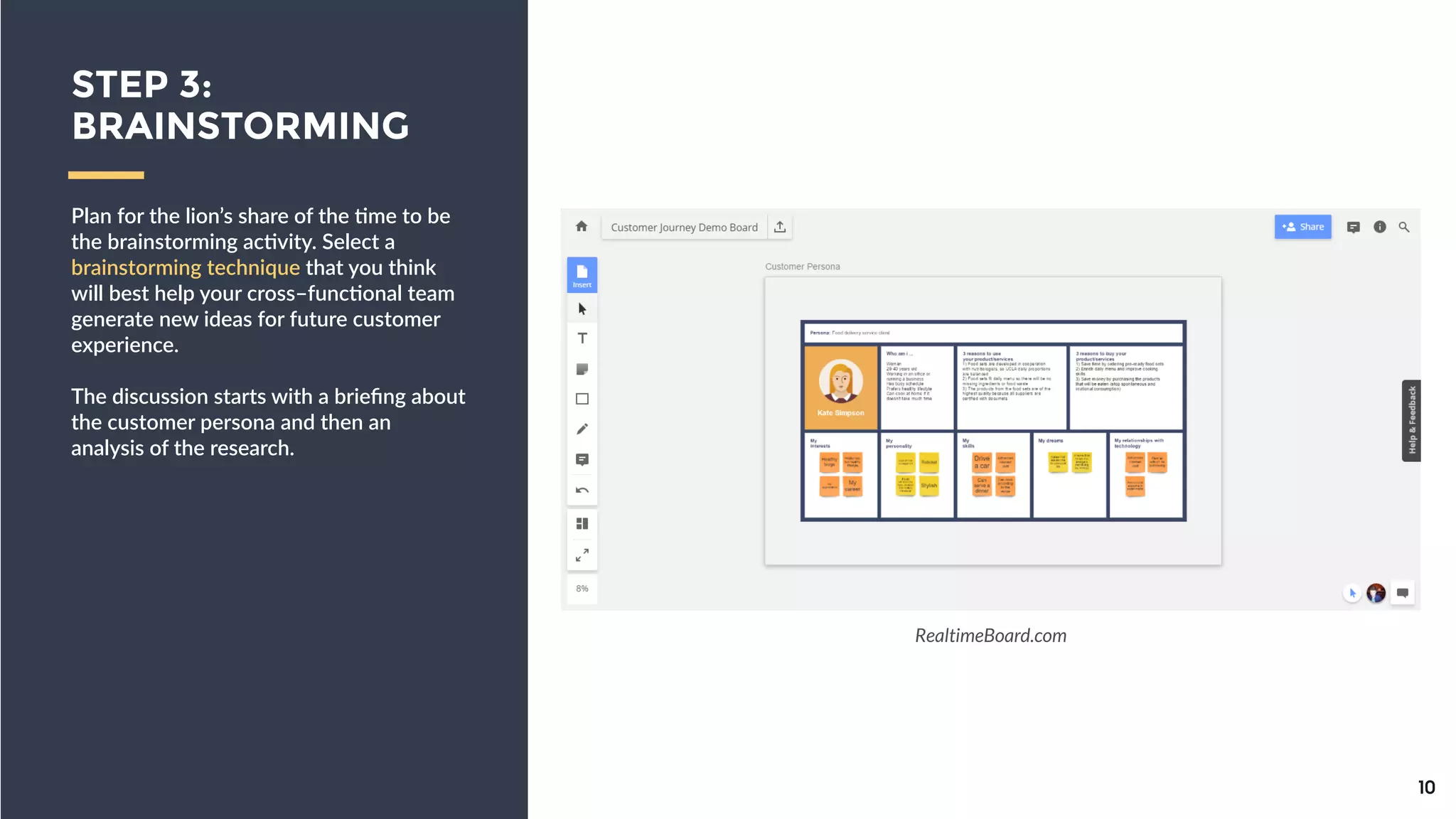Select the Text tool

coord(582,338)
